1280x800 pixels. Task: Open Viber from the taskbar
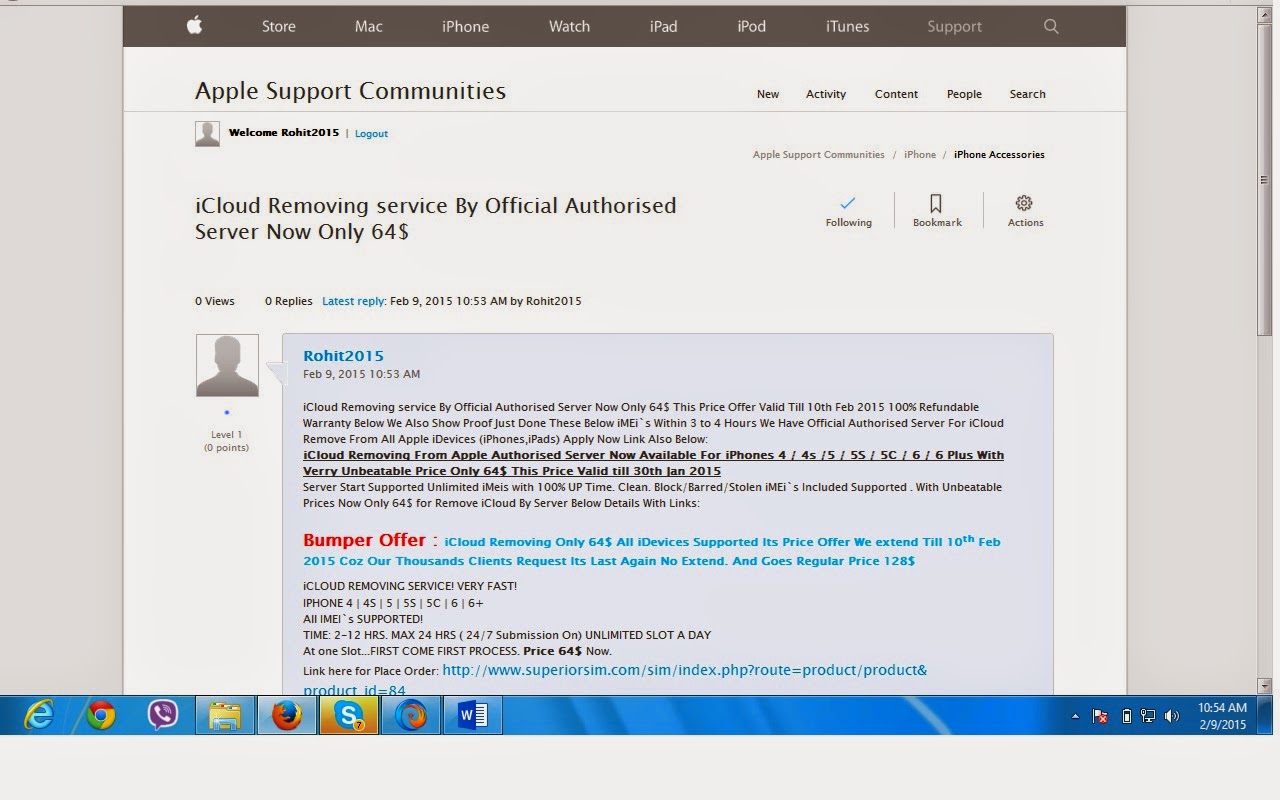click(162, 715)
